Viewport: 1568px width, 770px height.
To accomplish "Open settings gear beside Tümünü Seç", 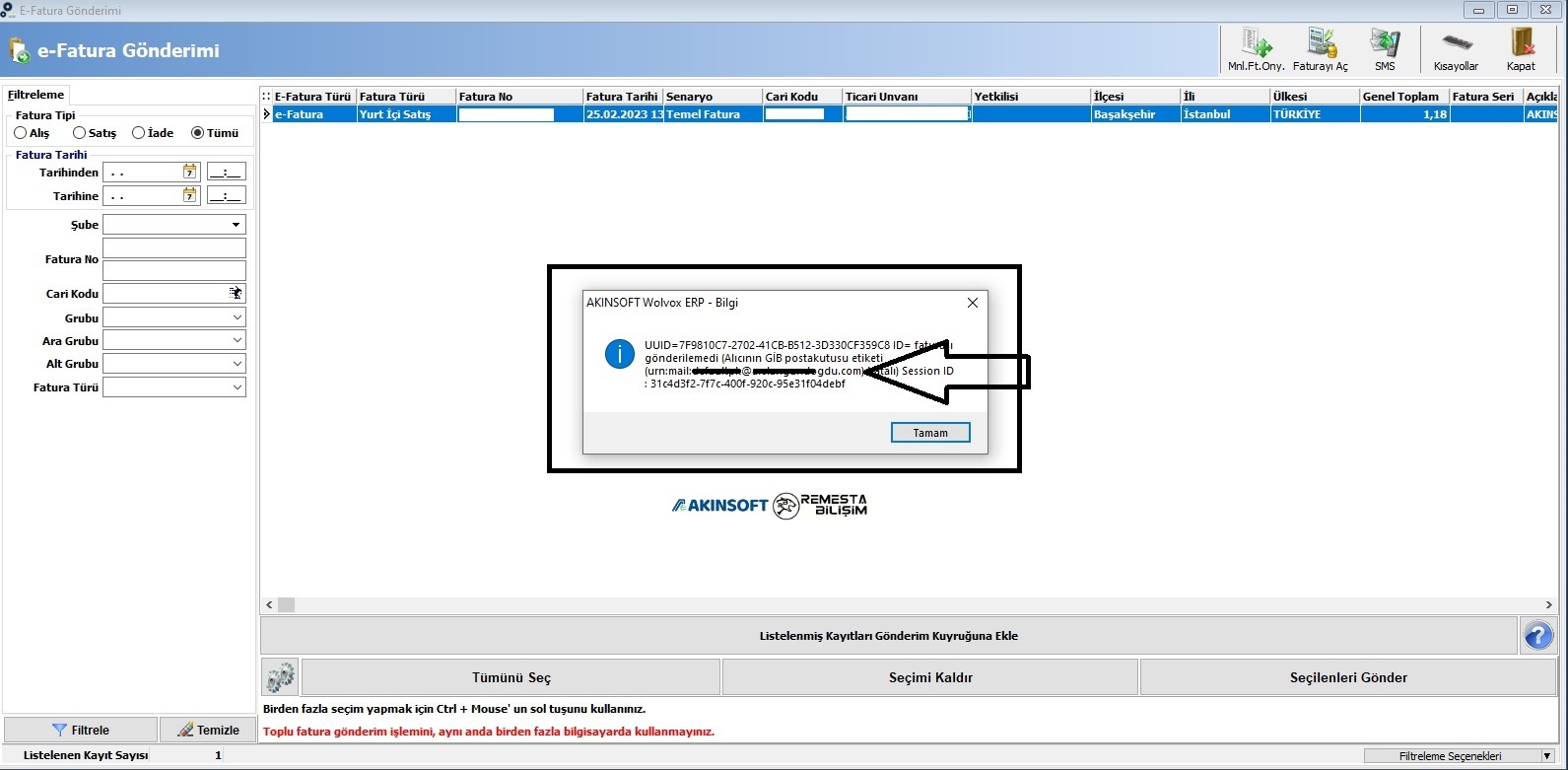I will pos(280,677).
